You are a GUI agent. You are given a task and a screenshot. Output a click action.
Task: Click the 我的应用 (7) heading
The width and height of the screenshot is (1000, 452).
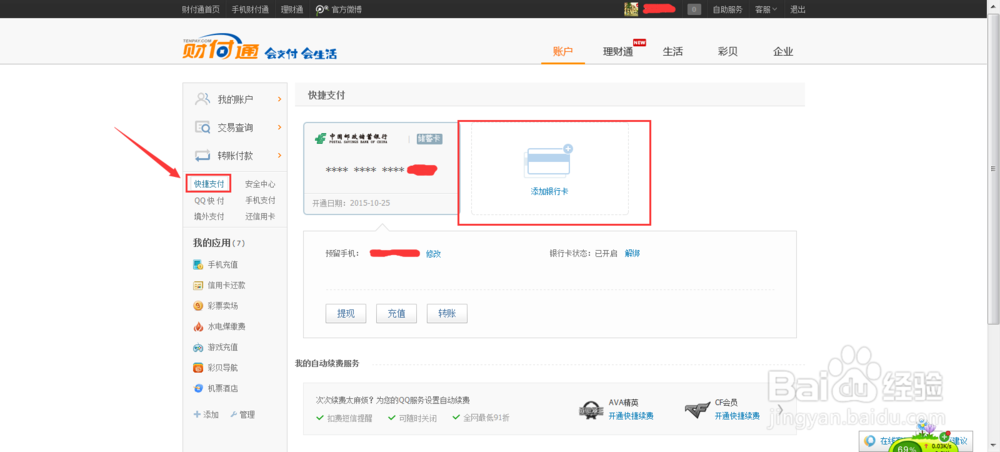[x=219, y=243]
